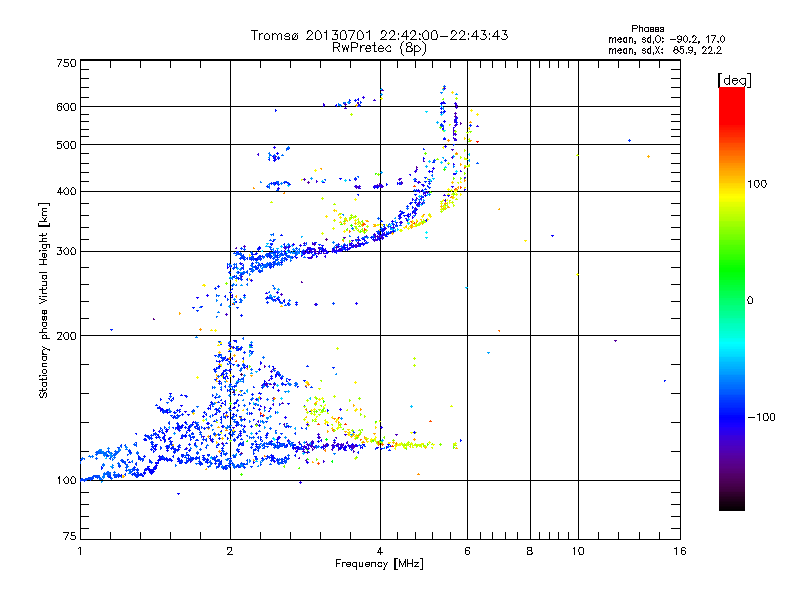Click the colorbar tick label '-100'

[x=761, y=417]
